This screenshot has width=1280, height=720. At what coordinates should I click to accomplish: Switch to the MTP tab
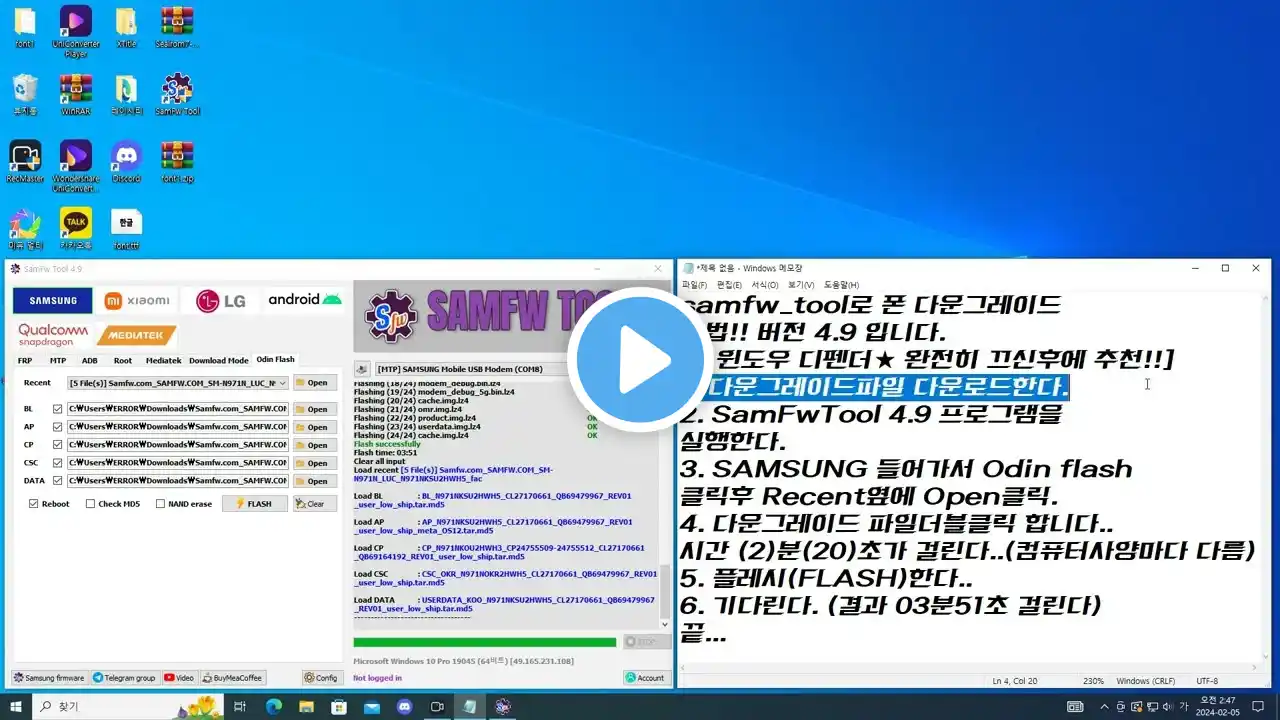click(x=58, y=360)
